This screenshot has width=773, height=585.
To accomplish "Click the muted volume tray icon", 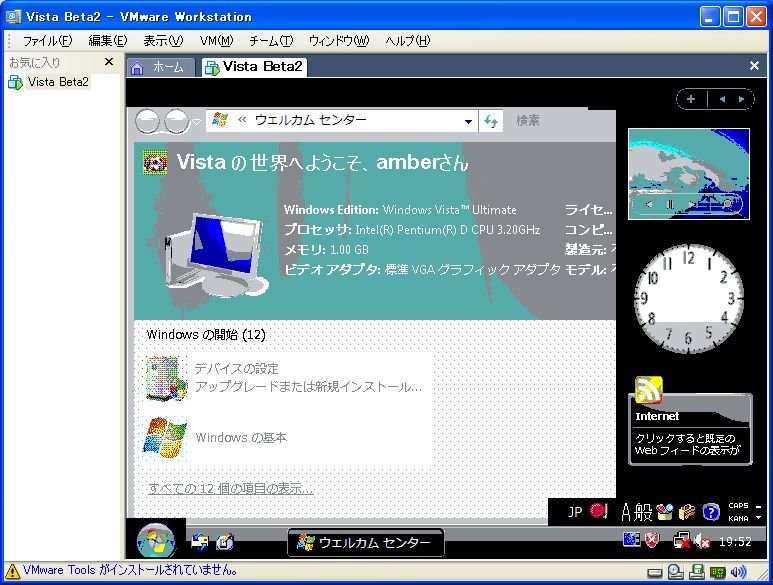I will [702, 541].
